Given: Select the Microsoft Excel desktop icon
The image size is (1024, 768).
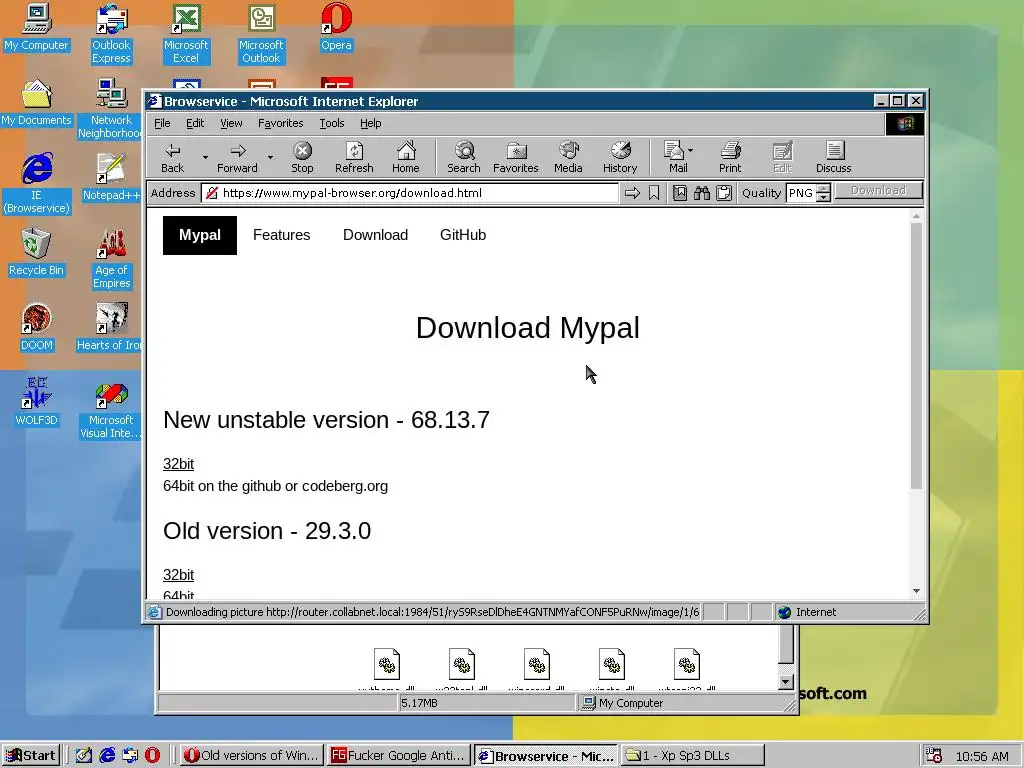Looking at the screenshot, I should click(186, 34).
